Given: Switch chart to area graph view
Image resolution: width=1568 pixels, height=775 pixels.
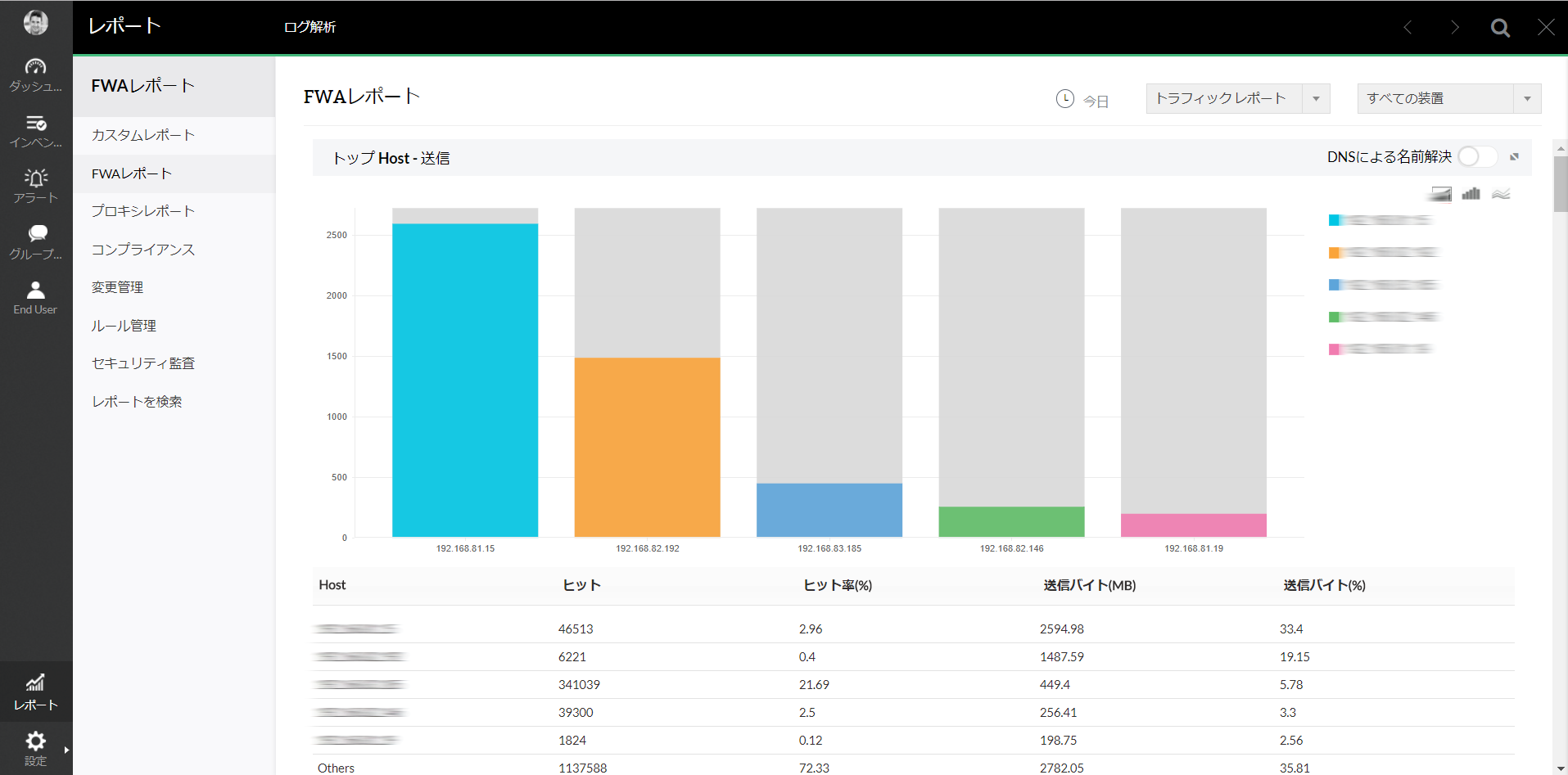Looking at the screenshot, I should pos(1440,194).
